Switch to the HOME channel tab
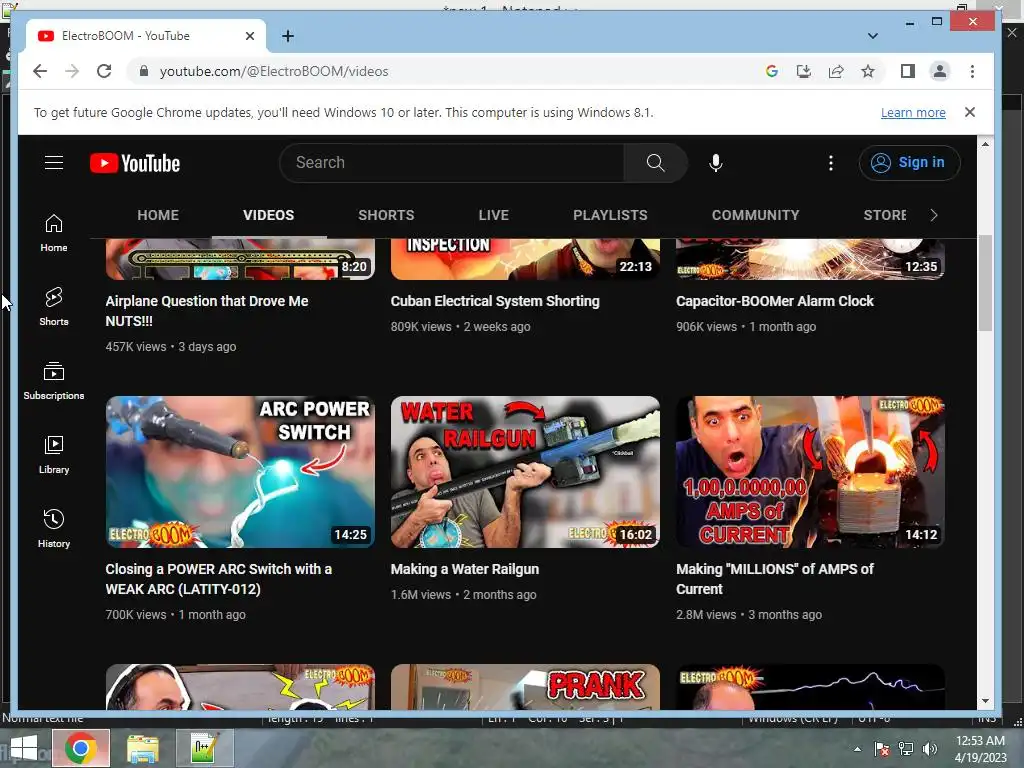This screenshot has height=768, width=1024. [158, 215]
